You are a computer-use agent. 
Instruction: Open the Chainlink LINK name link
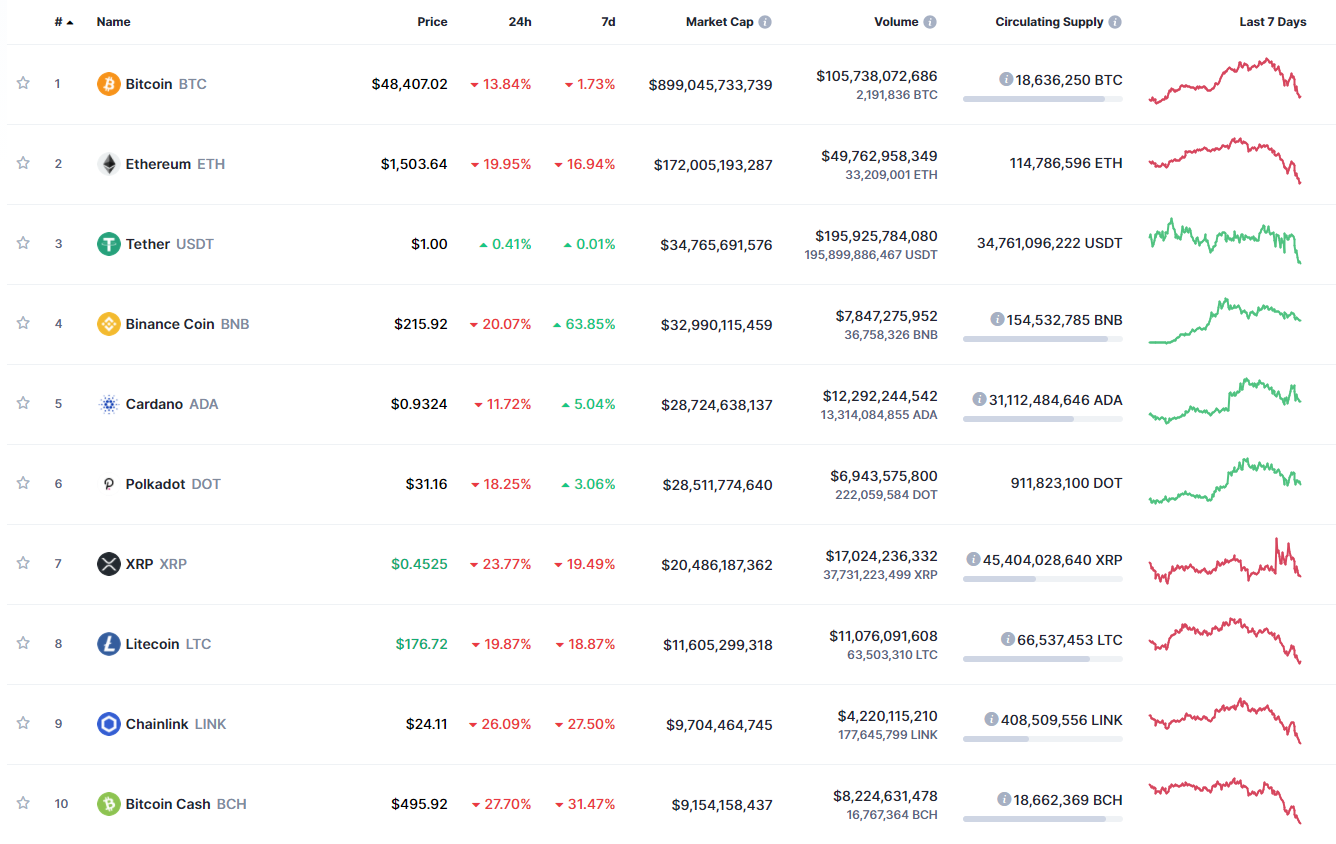pos(176,724)
